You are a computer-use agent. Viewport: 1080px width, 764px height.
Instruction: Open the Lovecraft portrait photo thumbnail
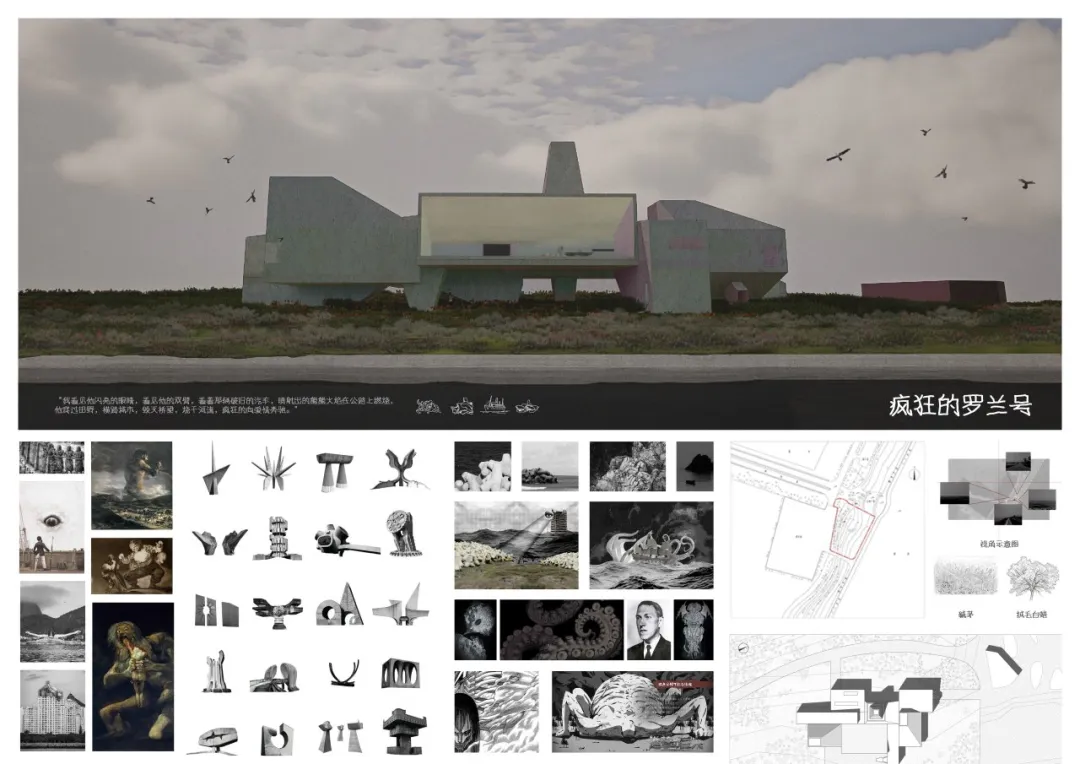[648, 630]
